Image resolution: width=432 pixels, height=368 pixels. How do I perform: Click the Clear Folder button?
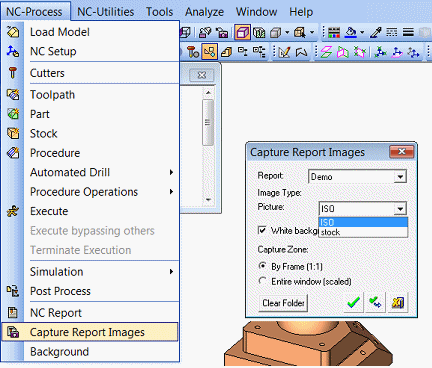pyautogui.click(x=283, y=303)
